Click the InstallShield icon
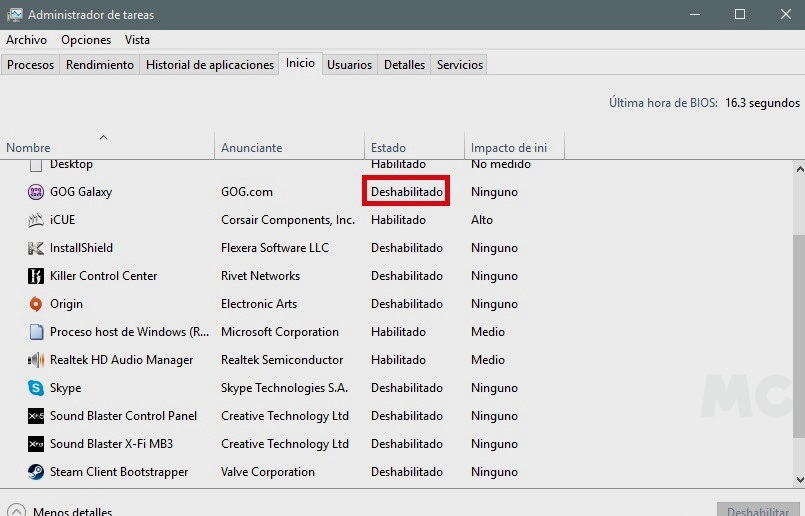The width and height of the screenshot is (805, 516). [36, 248]
